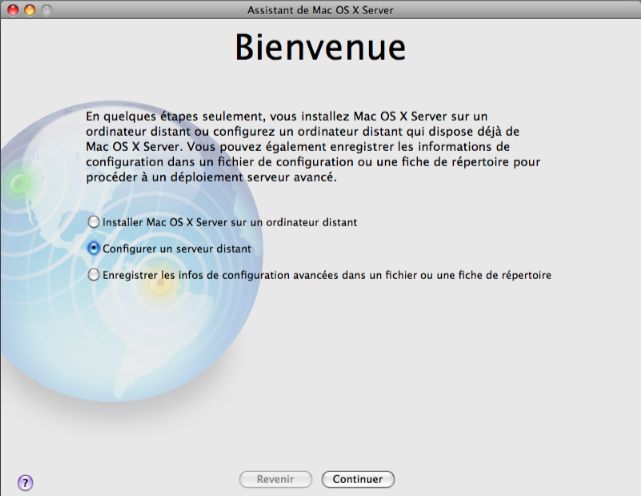Click the Continuer button
The width and height of the screenshot is (641, 496).
pos(358,479)
